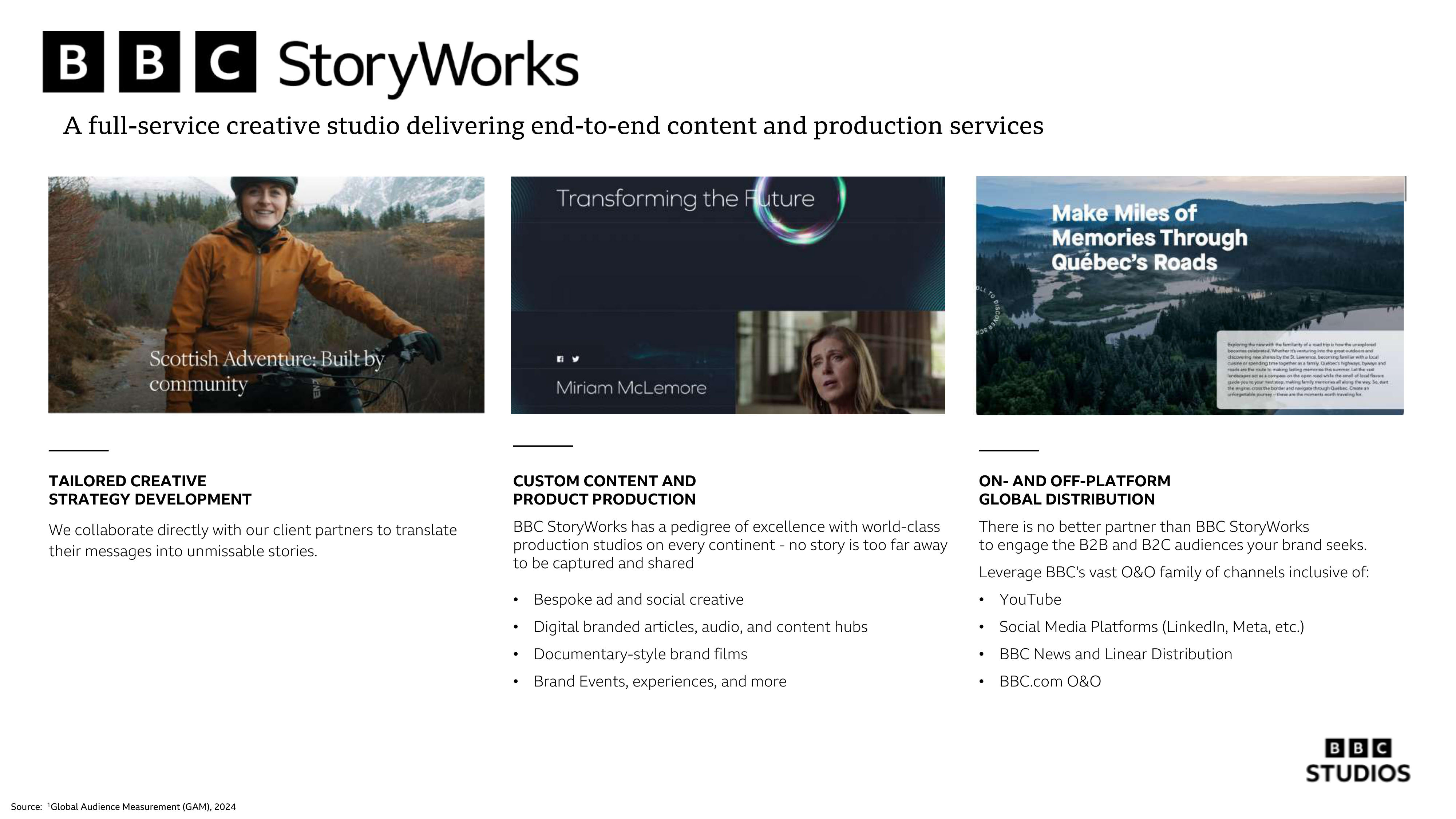Image resolution: width=1456 pixels, height=819 pixels.
Task: Click the 'Custom Content and Product Production' heading
Action: (604, 490)
